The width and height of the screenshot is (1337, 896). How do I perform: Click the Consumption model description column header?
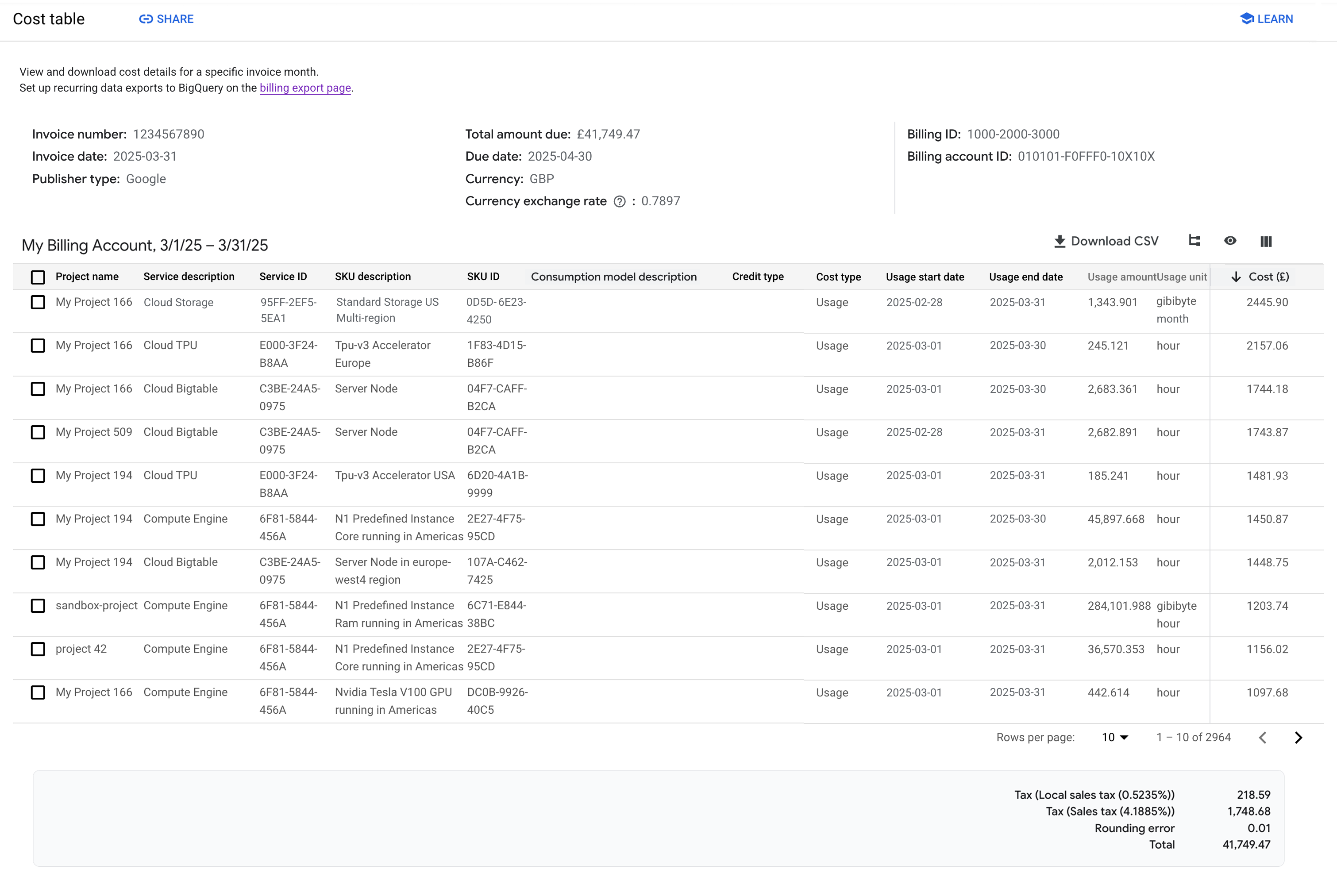pyautogui.click(x=614, y=276)
